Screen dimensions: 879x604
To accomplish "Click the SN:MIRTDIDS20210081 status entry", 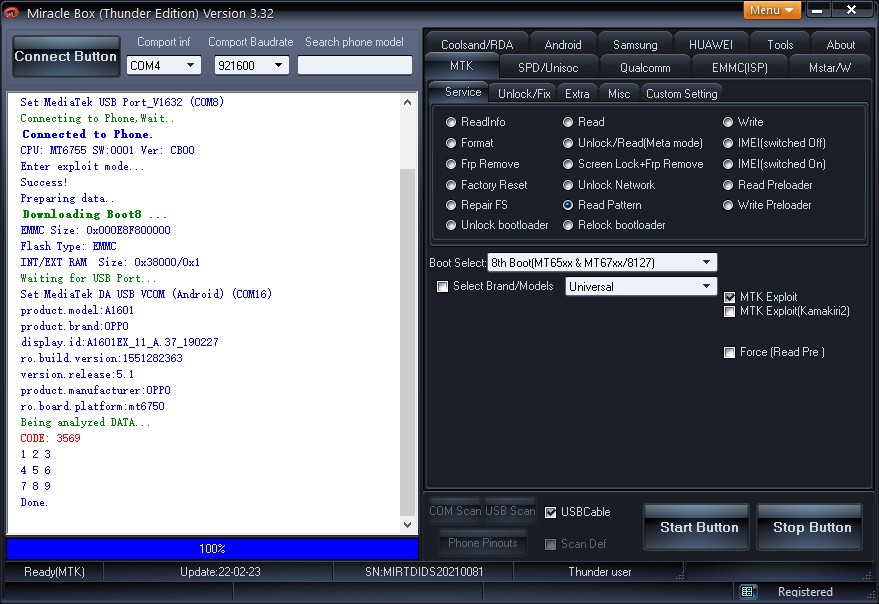I will point(424,571).
